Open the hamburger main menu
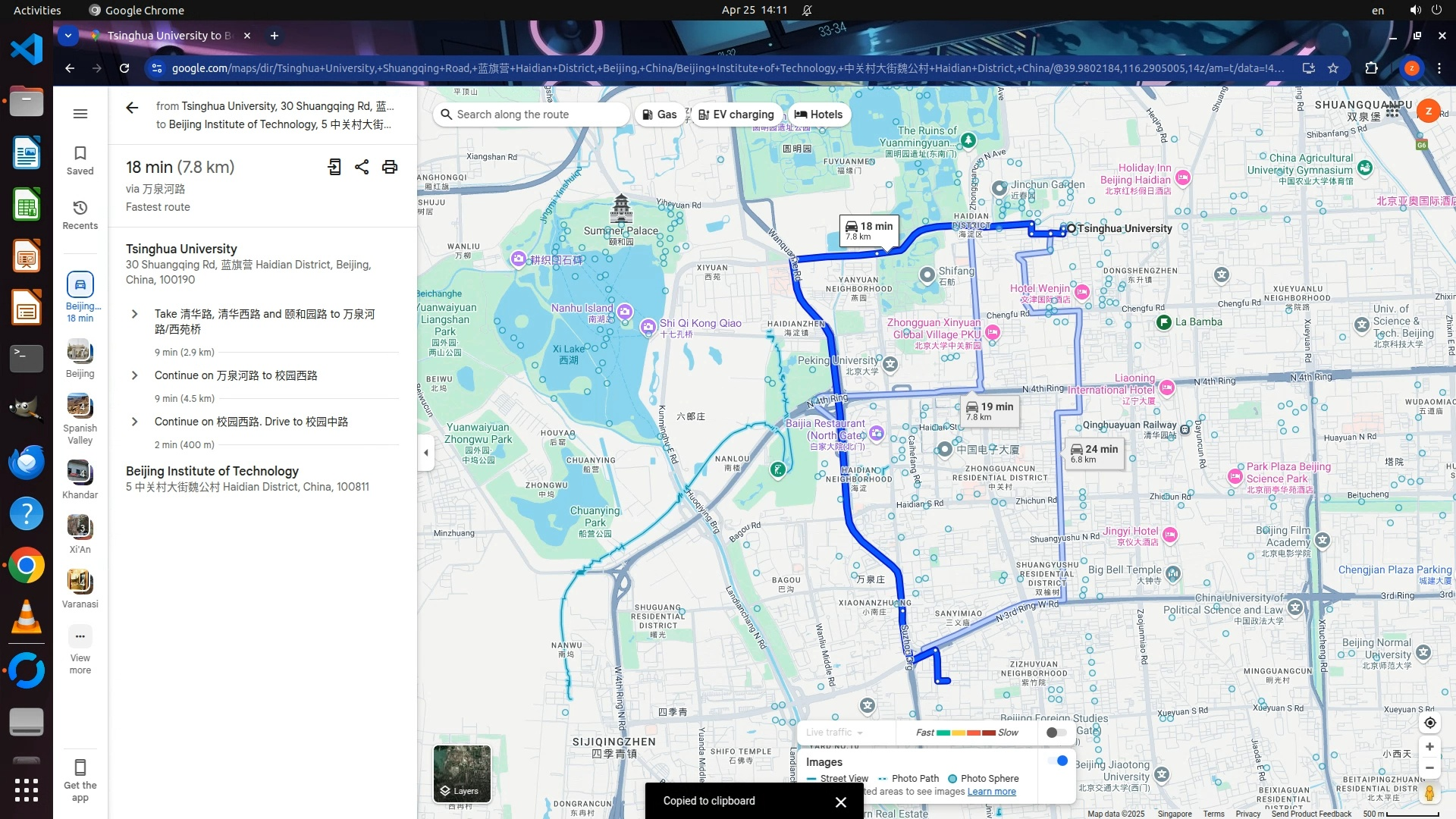The width and height of the screenshot is (1456, 819). point(80,114)
